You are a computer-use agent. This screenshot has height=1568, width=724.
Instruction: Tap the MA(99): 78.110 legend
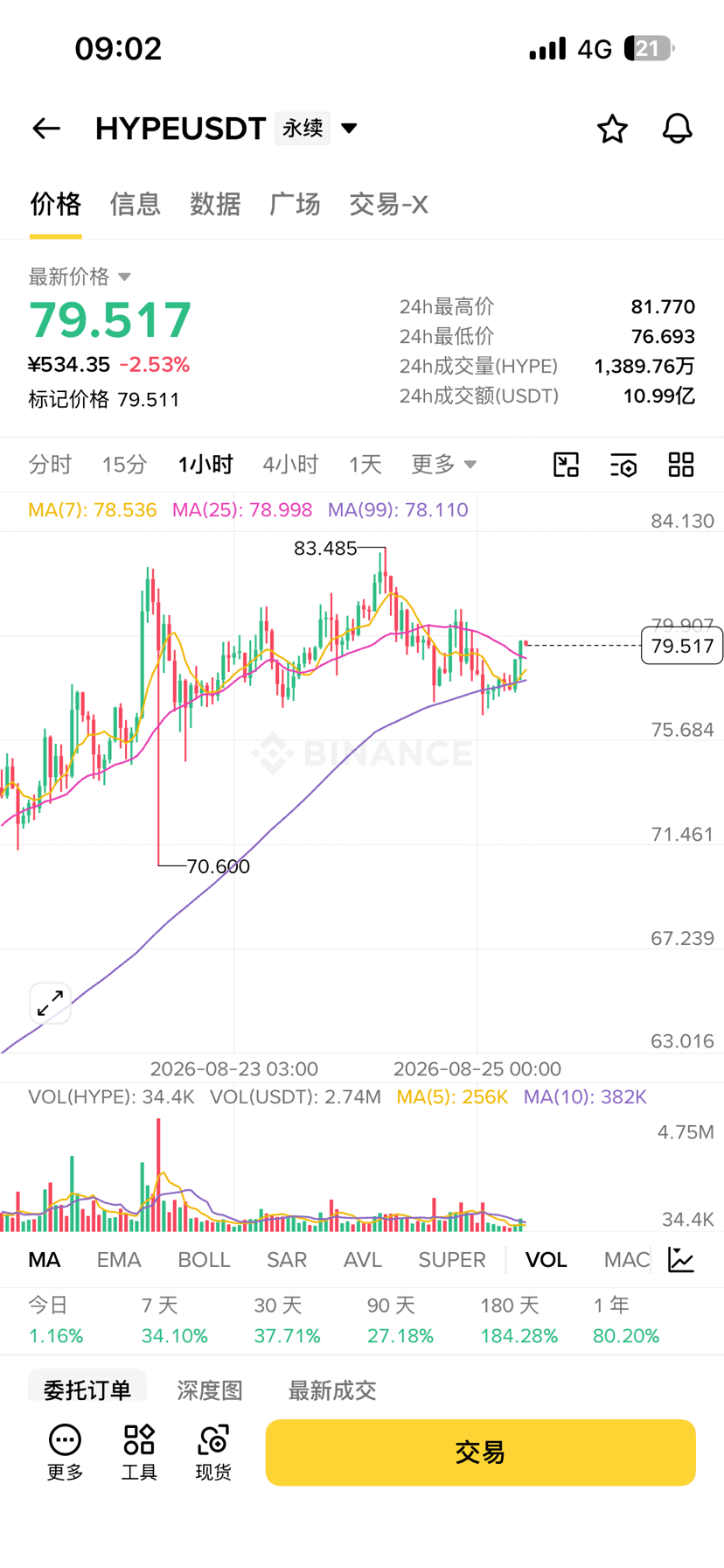[398, 510]
